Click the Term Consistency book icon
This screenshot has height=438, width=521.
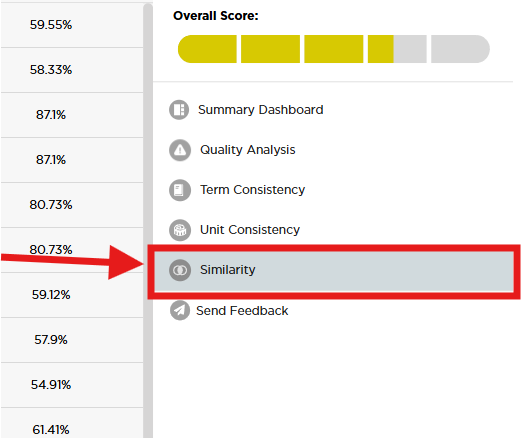[x=180, y=190]
